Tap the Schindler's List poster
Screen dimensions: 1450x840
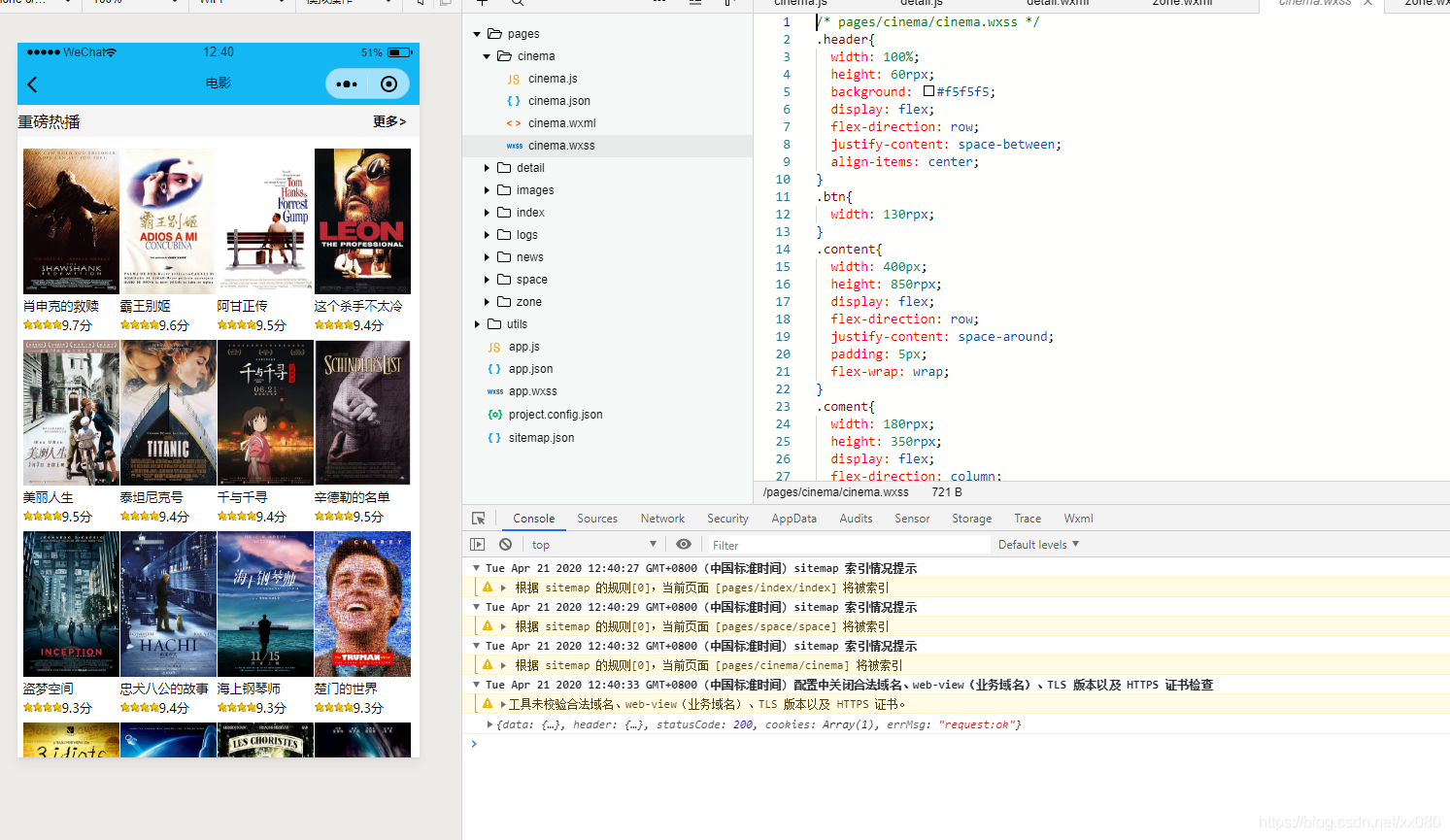(362, 413)
